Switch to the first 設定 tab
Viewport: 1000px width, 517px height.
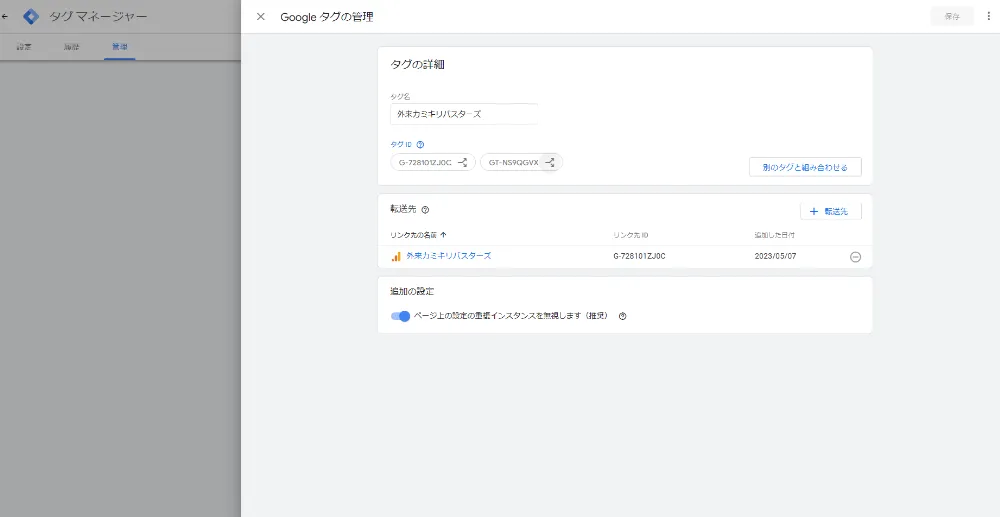click(24, 47)
